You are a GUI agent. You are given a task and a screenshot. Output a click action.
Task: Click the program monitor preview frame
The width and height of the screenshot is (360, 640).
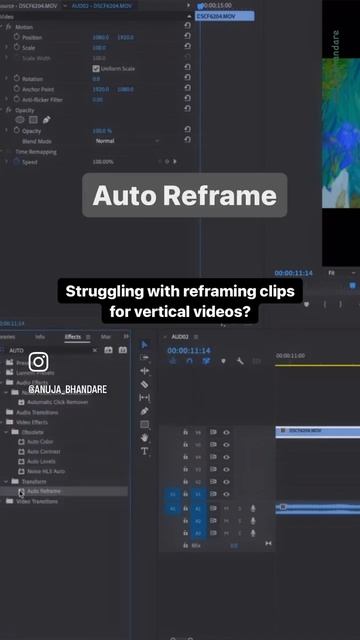[x=341, y=133]
